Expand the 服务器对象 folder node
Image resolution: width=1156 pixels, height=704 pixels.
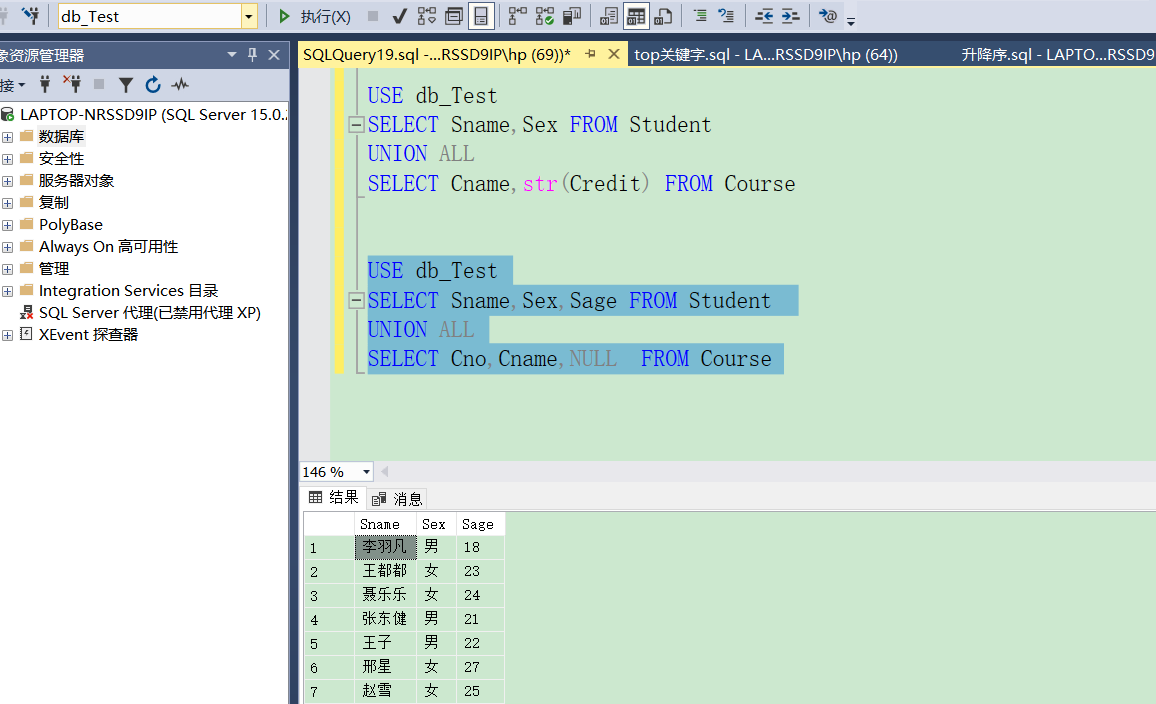pos(7,181)
